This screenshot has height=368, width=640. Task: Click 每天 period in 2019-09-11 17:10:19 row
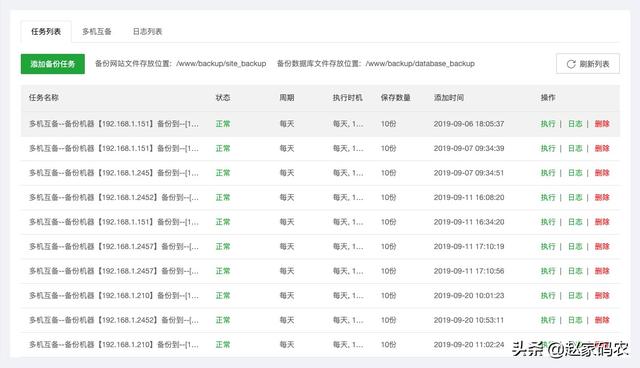click(287, 246)
